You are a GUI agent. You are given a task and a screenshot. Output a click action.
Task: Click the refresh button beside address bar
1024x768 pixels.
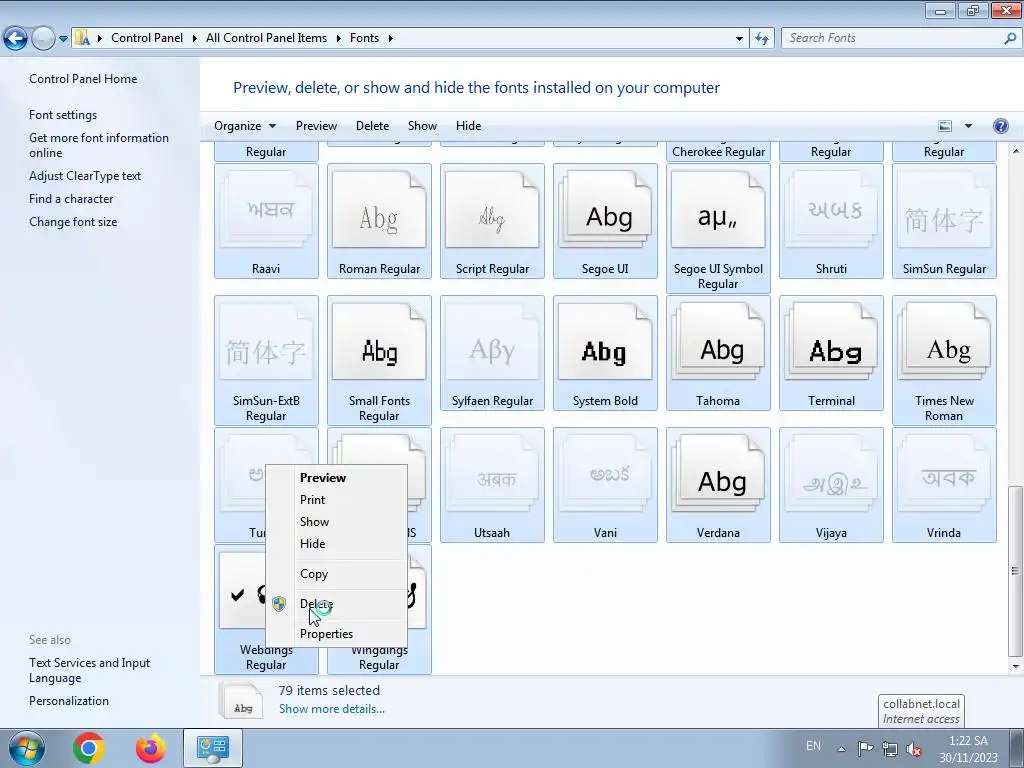761,38
